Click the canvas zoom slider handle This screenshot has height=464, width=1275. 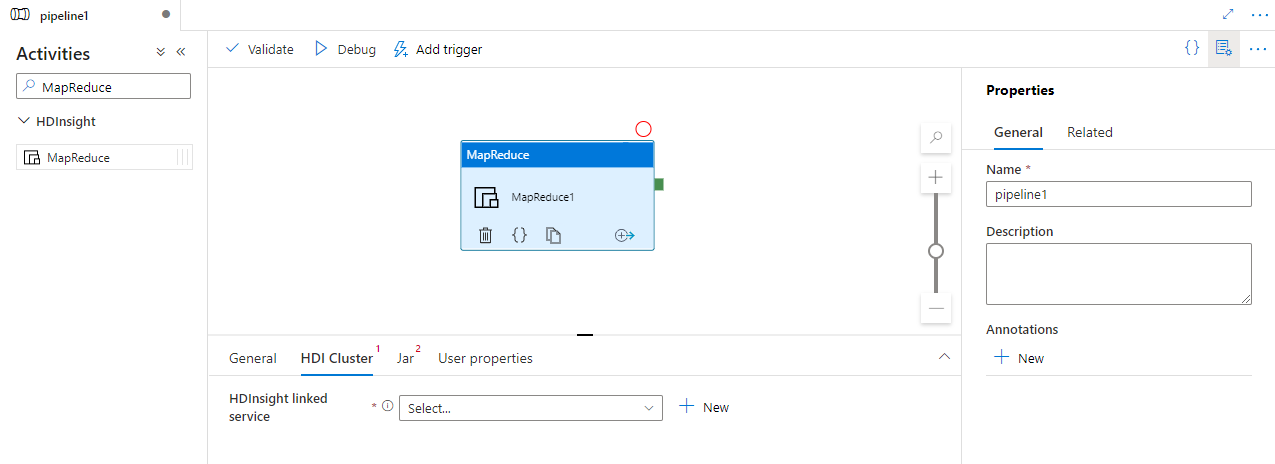936,251
